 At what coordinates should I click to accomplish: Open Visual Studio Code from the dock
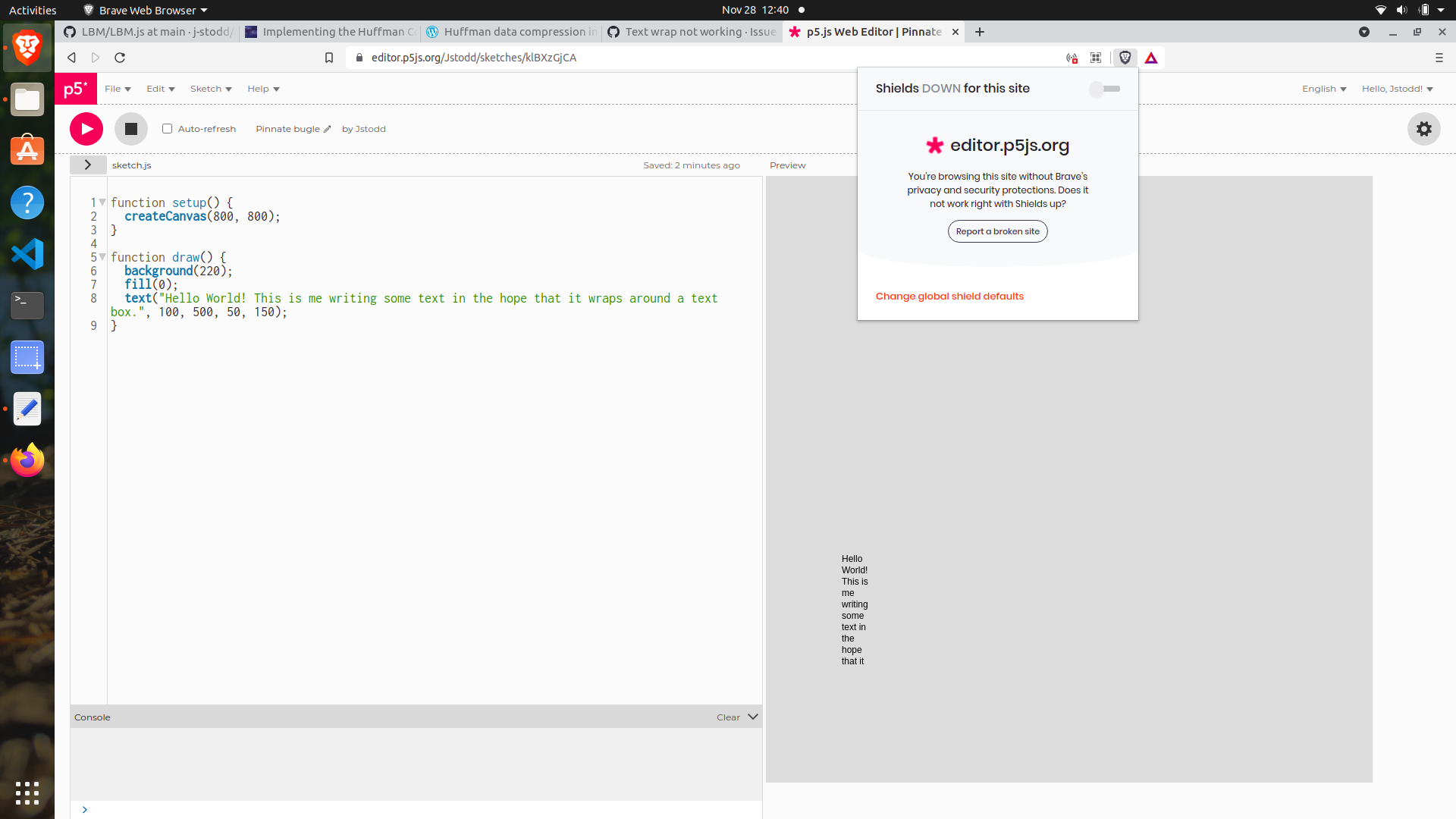[x=27, y=254]
